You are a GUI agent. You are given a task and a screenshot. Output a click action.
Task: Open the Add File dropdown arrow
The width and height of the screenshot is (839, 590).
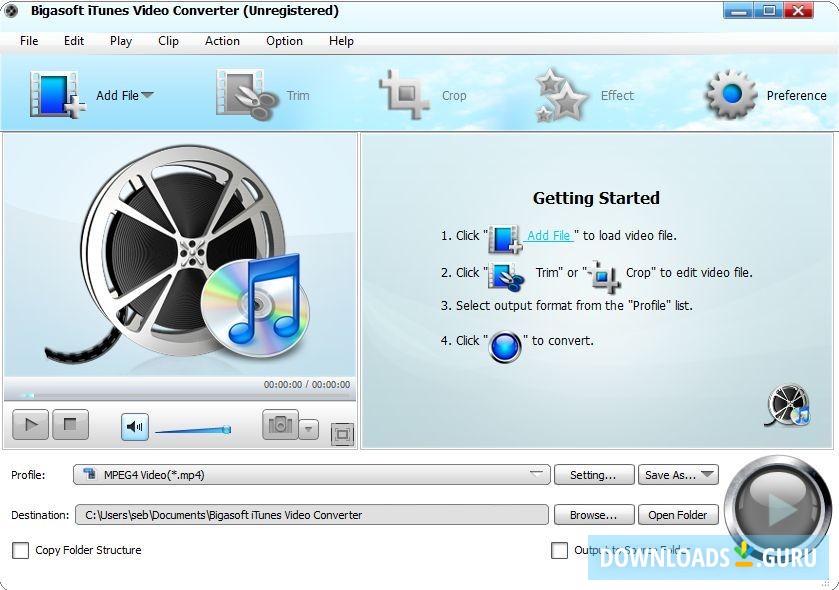pyautogui.click(x=147, y=95)
